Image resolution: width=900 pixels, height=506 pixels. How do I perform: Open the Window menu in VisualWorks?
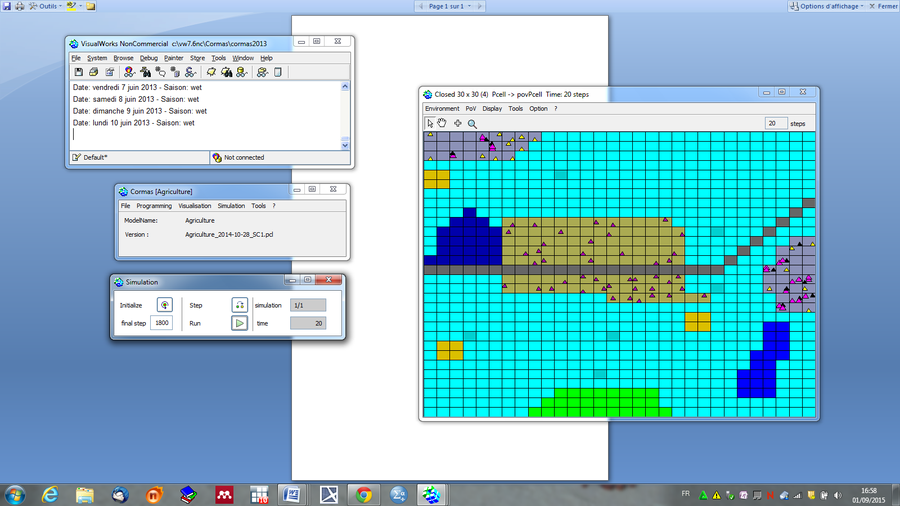click(x=243, y=58)
